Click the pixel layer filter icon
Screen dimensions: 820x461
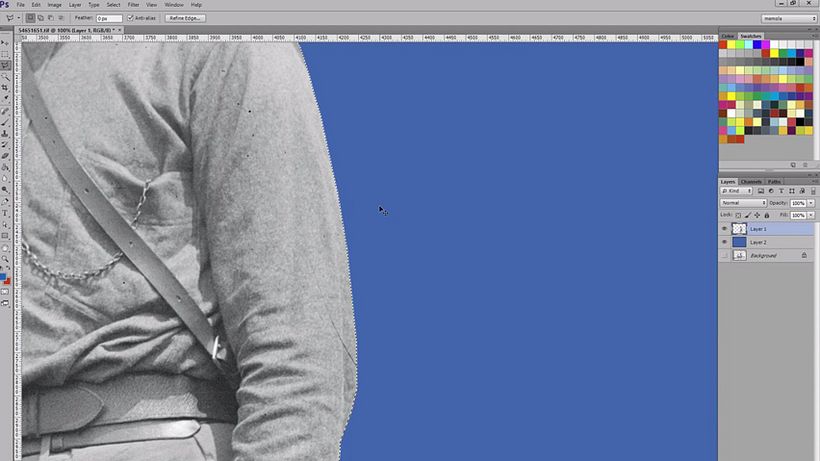[761, 190]
